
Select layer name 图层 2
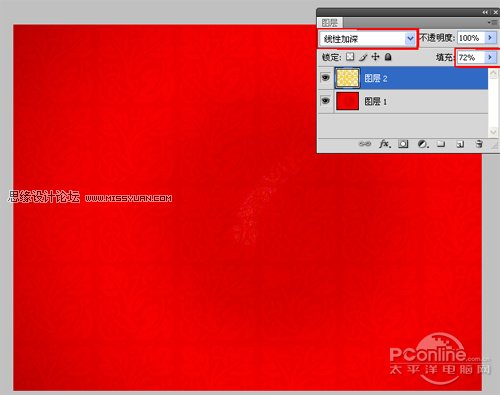pos(376,78)
